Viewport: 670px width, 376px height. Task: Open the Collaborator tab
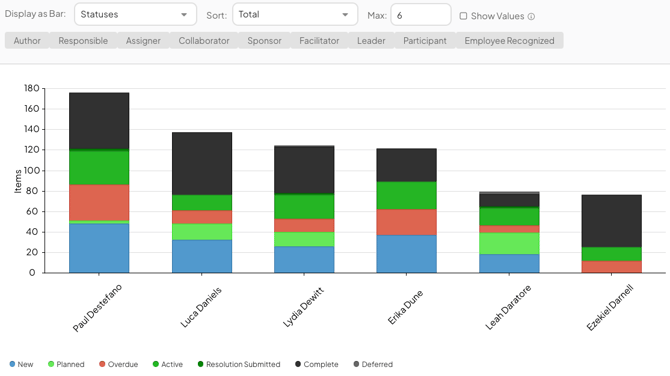[x=204, y=41]
